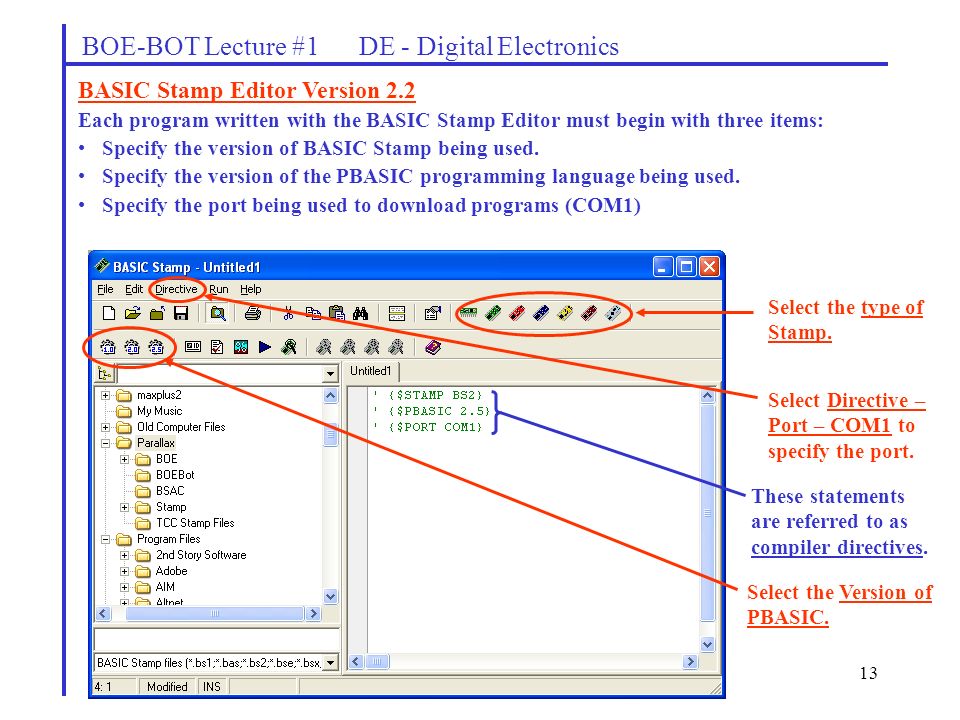960x720 pixels.
Task: Click editor vertical scrollbar down arrow
Action: [x=707, y=645]
